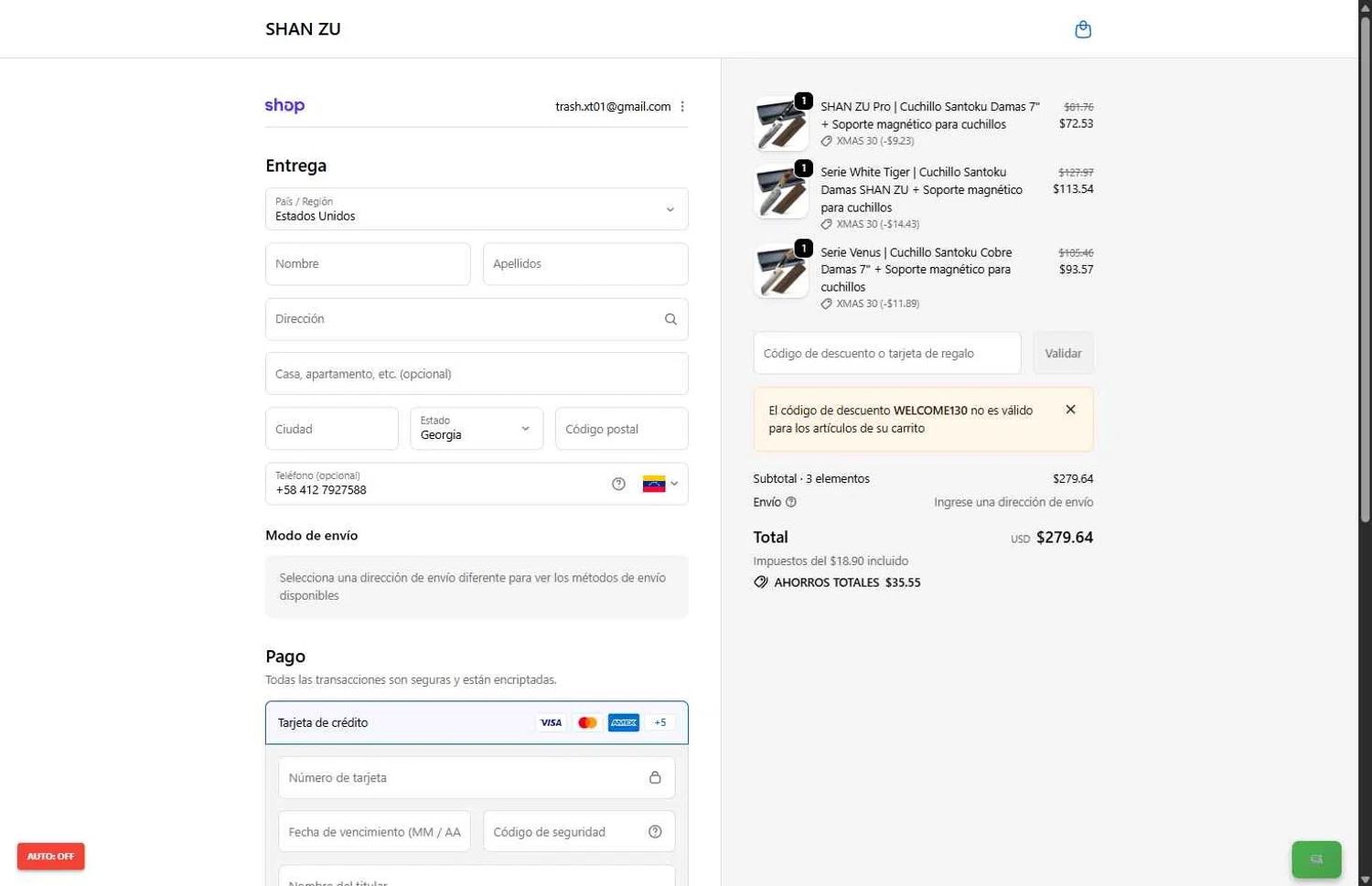Open the shopping bag cart icon
Image resolution: width=1372 pixels, height=886 pixels.
1083,29
